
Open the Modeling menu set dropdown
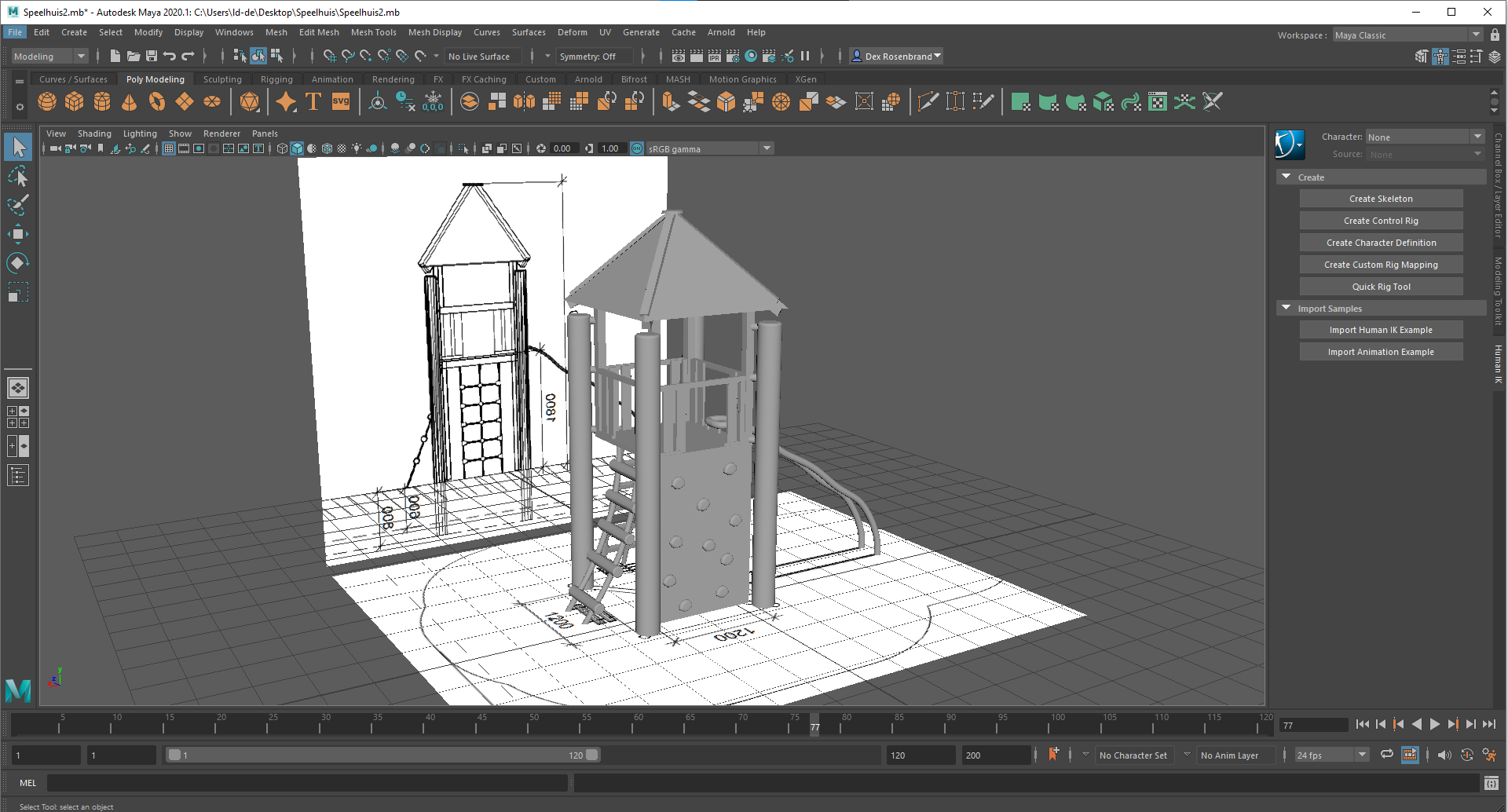coord(49,57)
